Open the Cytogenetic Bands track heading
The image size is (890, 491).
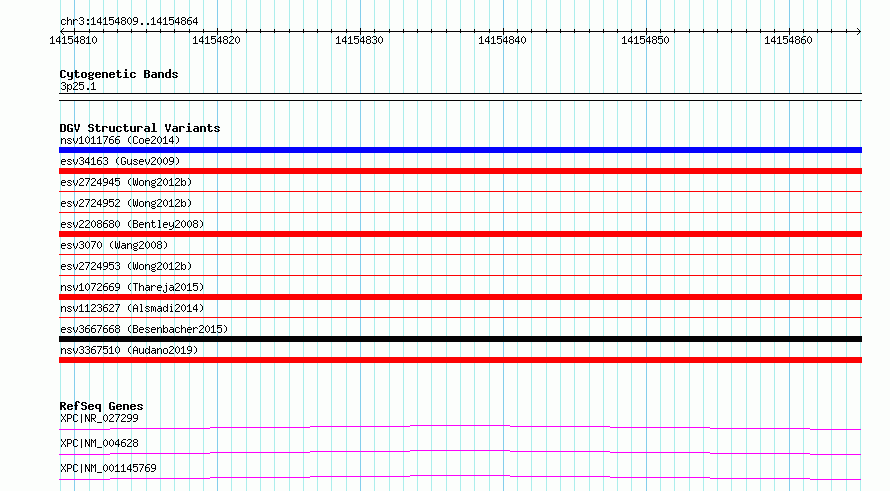click(x=119, y=74)
